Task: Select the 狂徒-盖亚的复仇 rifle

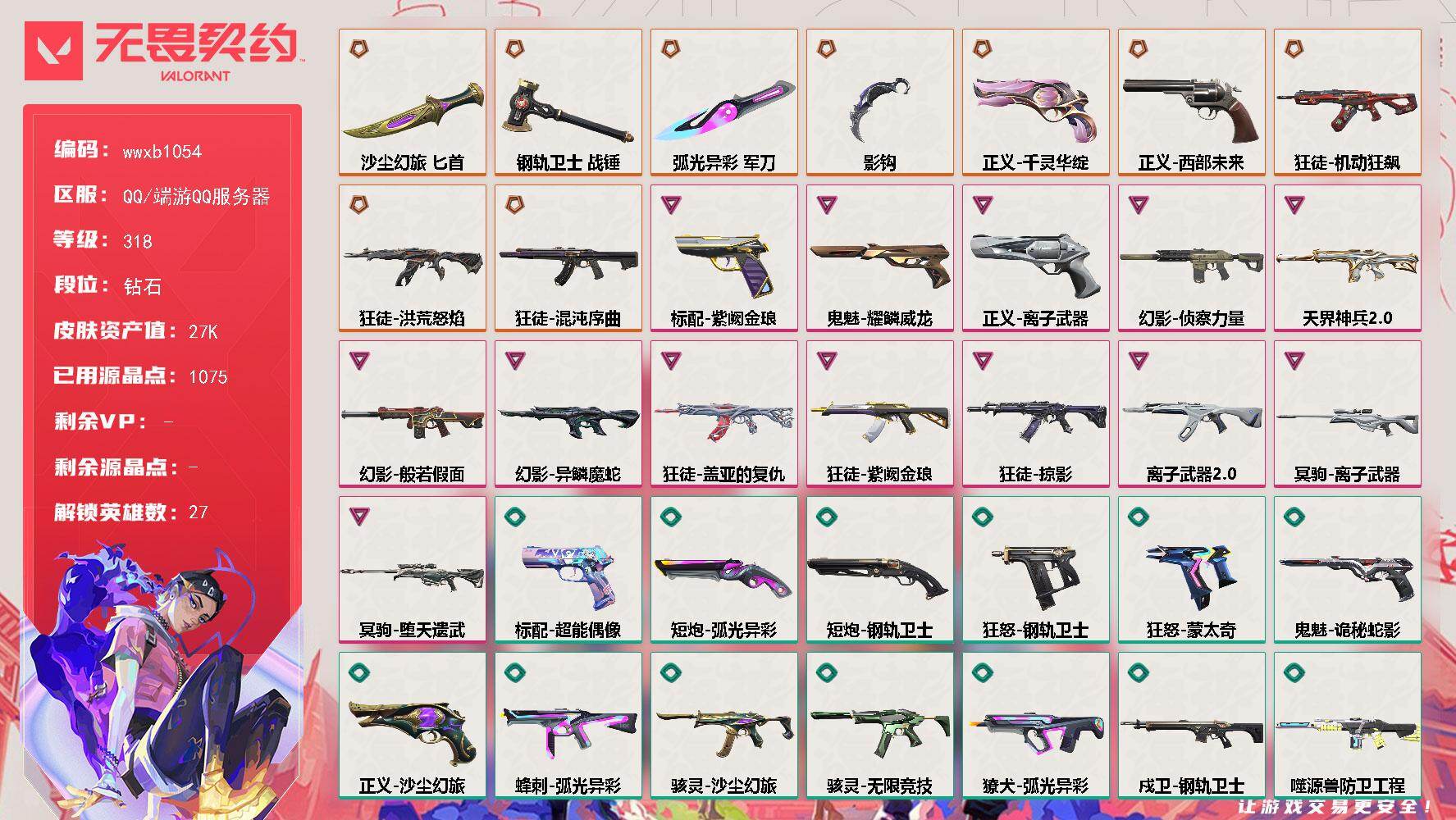Action: (x=724, y=414)
